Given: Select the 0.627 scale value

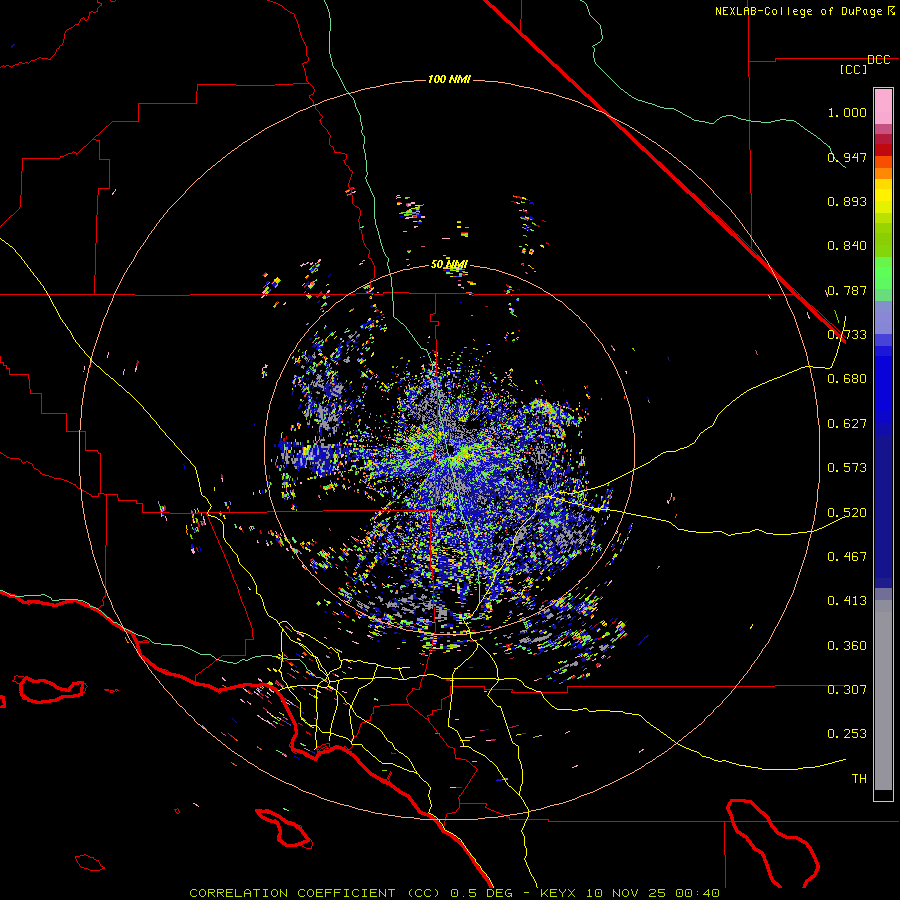Looking at the screenshot, I should [847, 424].
